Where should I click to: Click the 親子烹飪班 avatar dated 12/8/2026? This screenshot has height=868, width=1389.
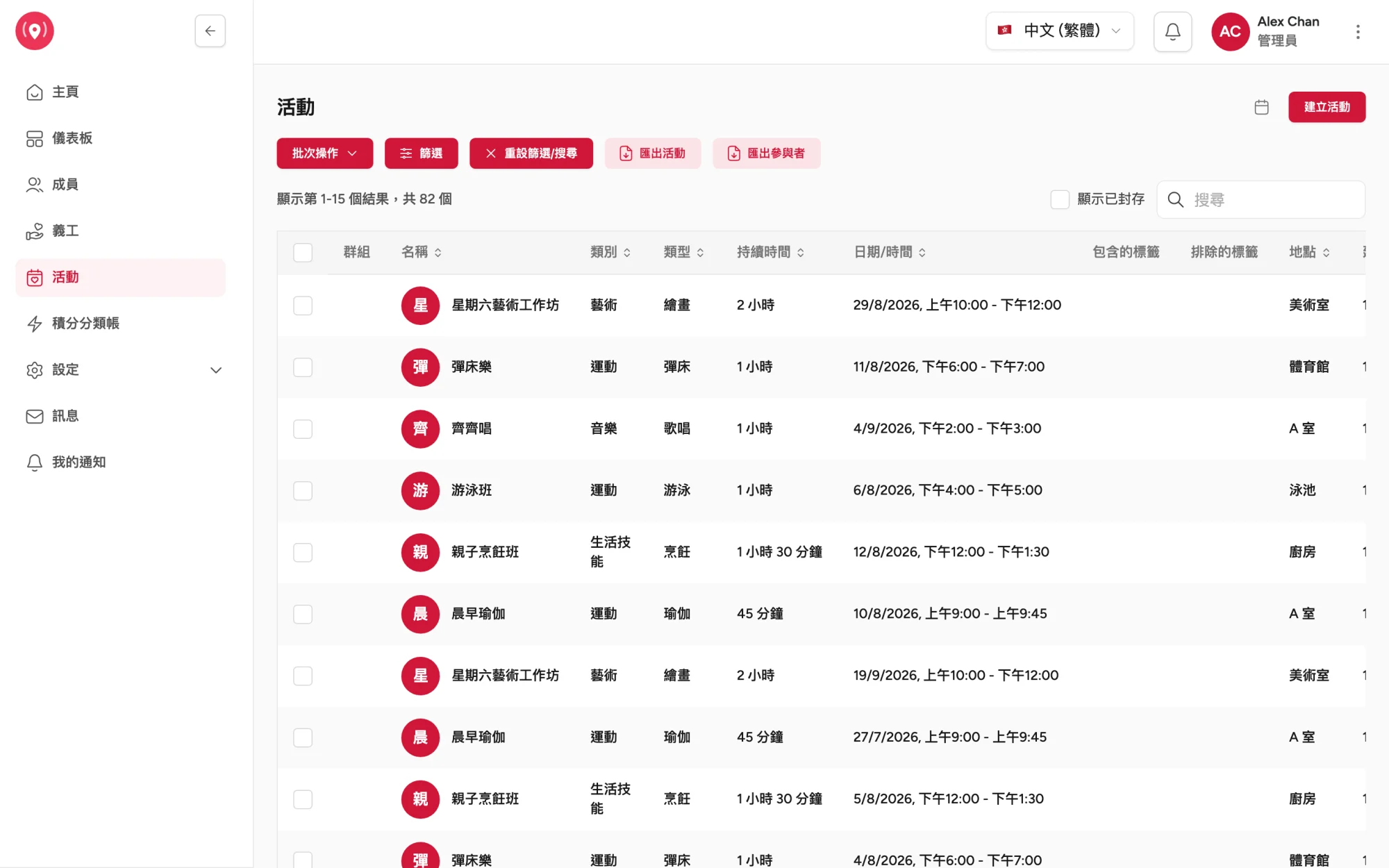pos(420,552)
